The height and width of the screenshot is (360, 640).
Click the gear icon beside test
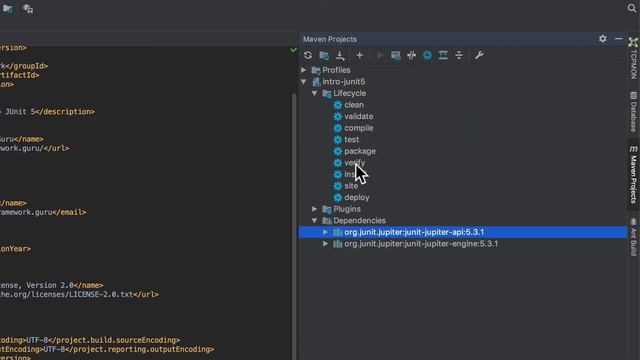(338, 140)
